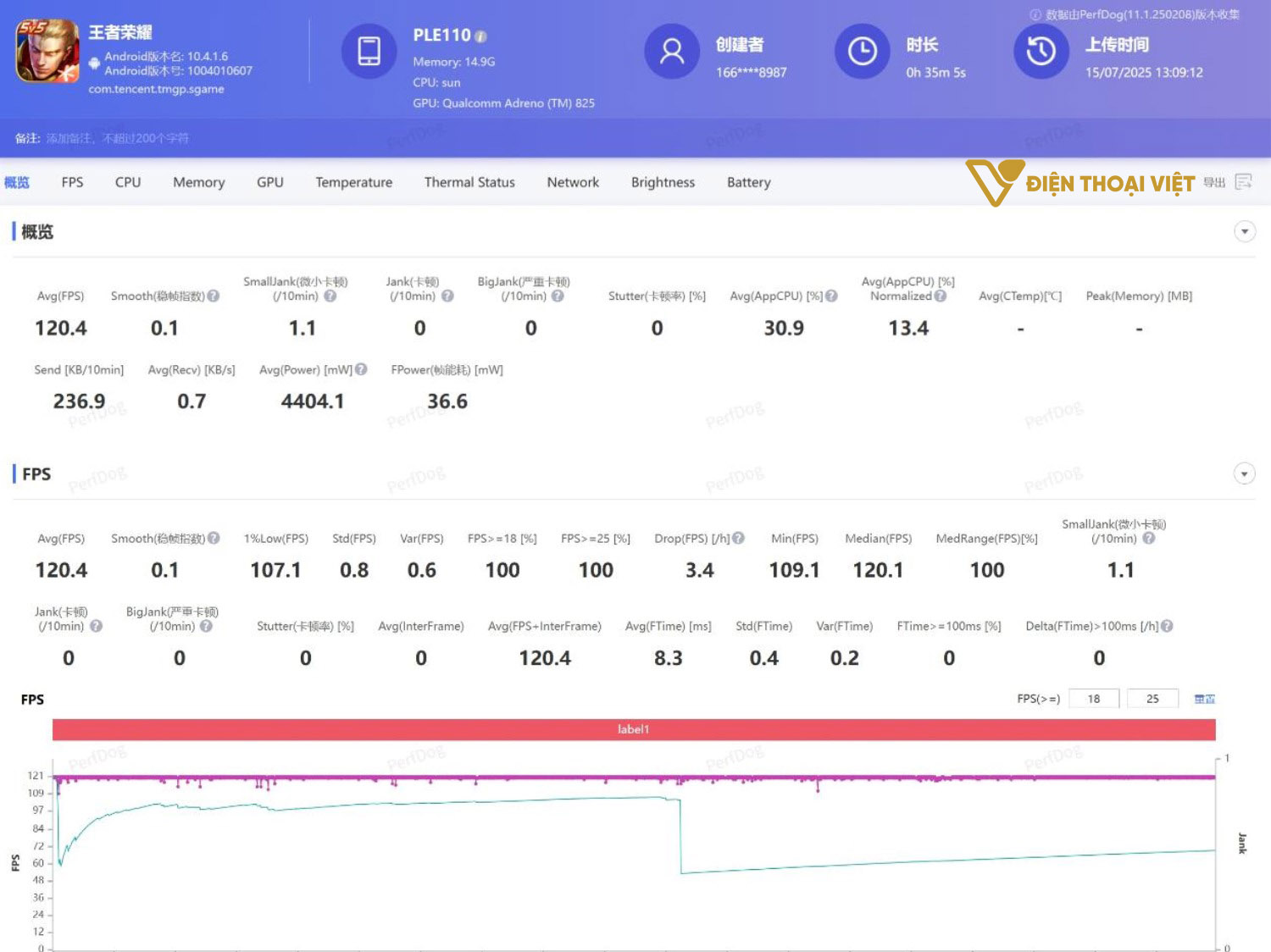Click help icon beside Drop(FPS) [/h]
1271x952 pixels.
[x=739, y=538]
